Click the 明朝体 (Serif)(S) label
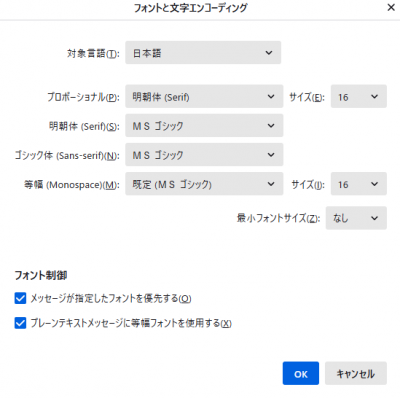The image size is (400, 398). [x=84, y=126]
